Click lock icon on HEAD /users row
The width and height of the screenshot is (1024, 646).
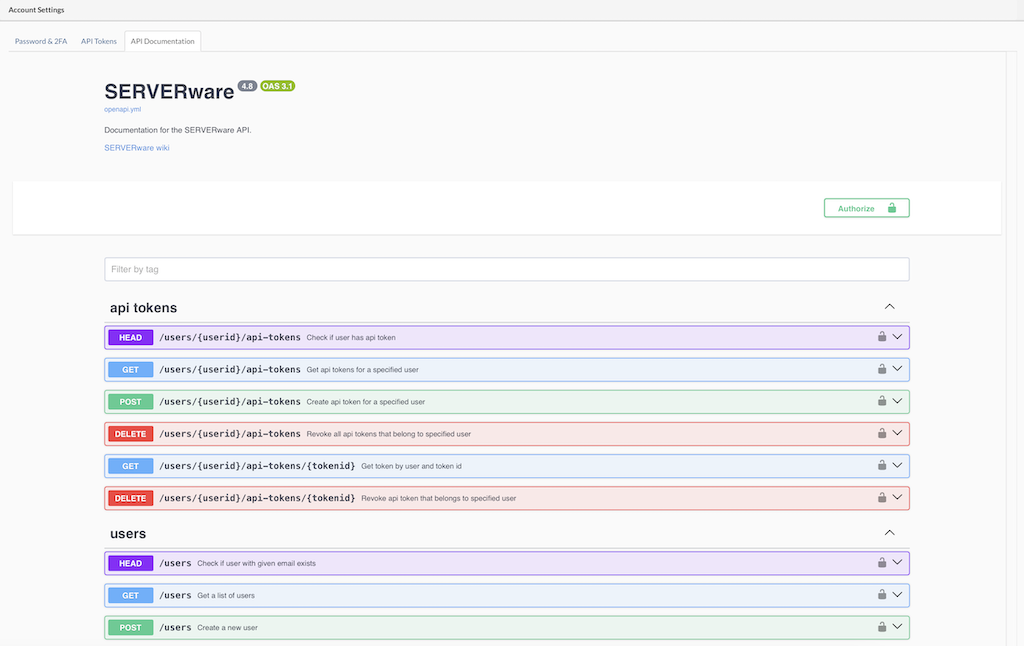[x=882, y=562]
